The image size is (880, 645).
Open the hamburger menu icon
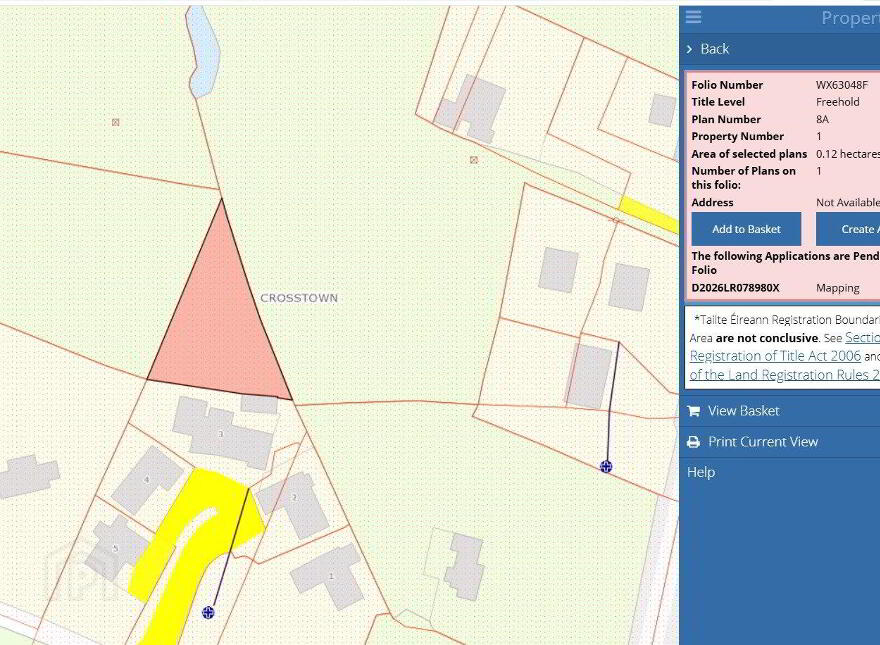(693, 17)
